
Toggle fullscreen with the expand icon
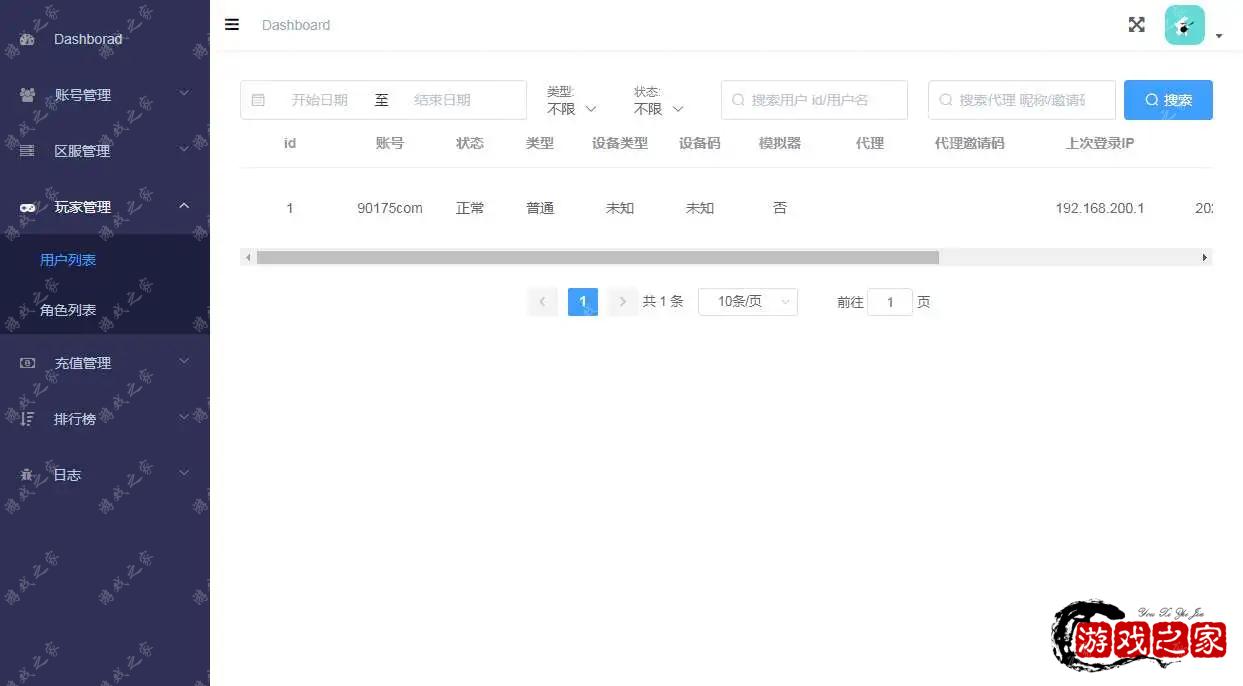click(x=1136, y=25)
